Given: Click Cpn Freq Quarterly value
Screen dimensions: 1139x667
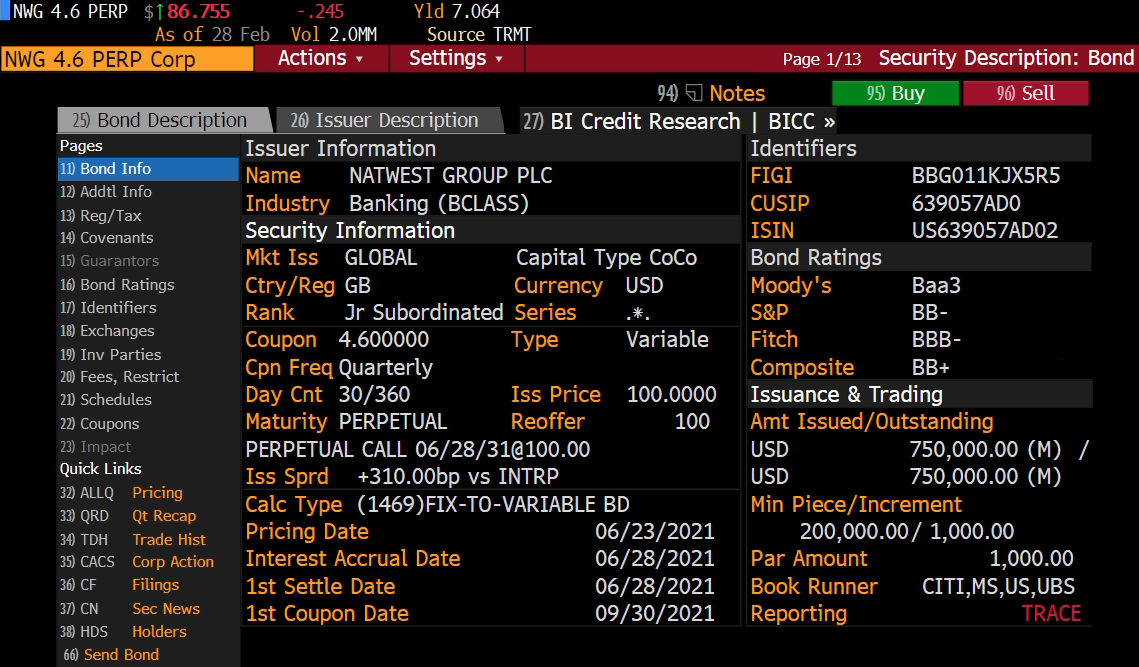Looking at the screenshot, I should (385, 368).
